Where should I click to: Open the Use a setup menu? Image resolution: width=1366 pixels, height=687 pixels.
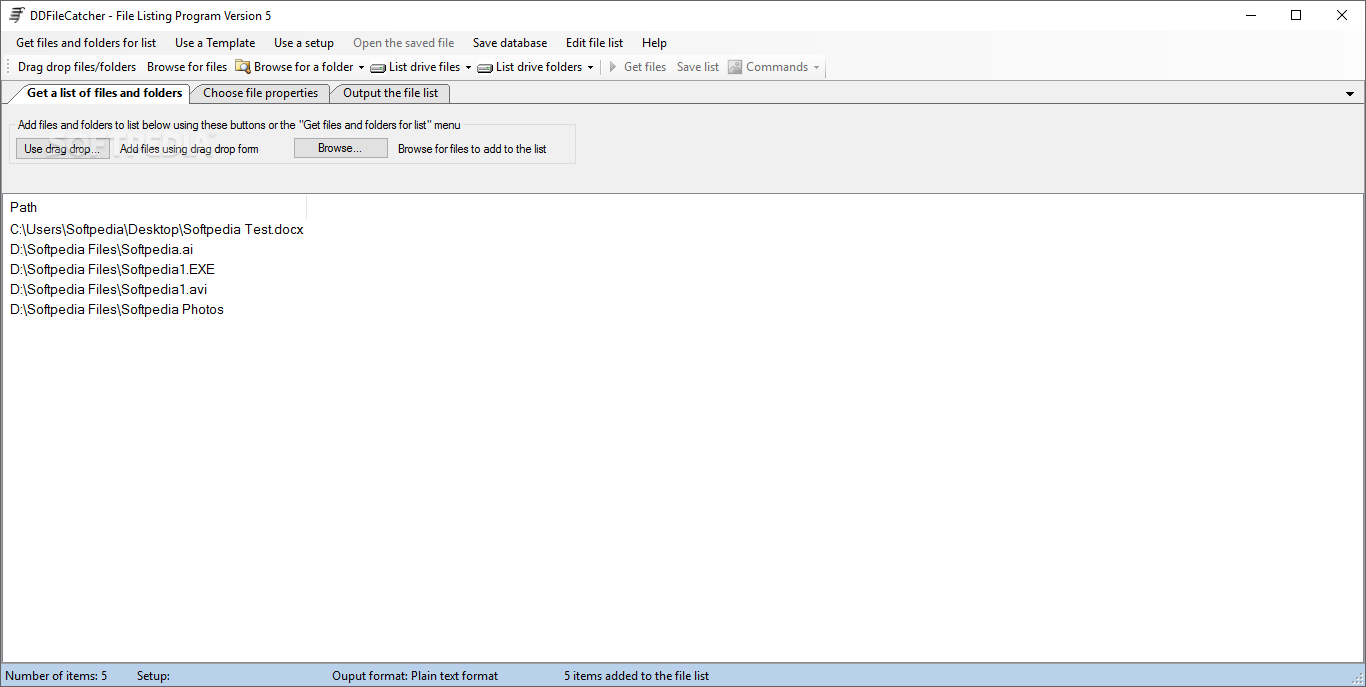(x=304, y=43)
